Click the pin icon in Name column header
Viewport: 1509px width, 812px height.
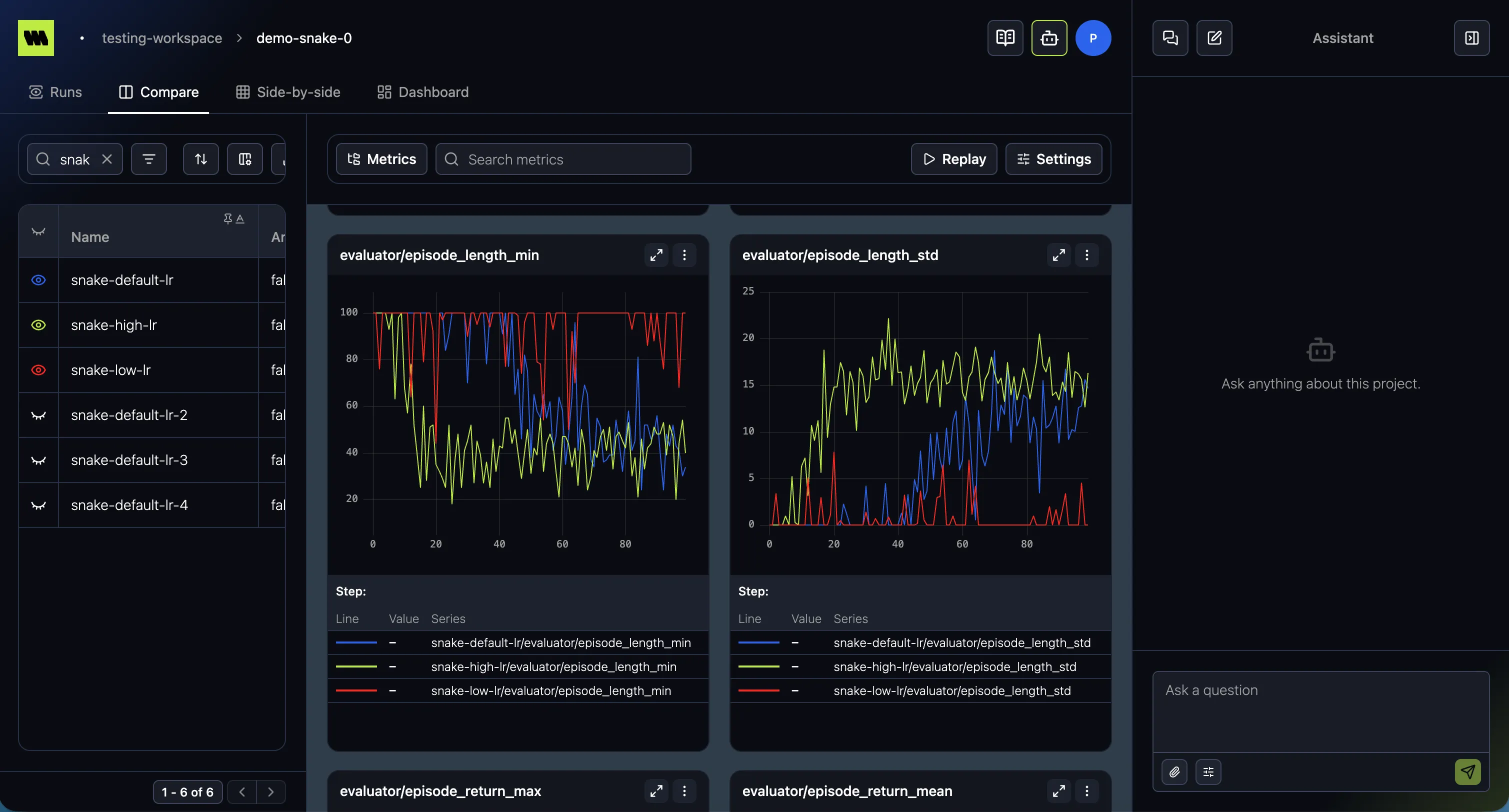coord(228,218)
